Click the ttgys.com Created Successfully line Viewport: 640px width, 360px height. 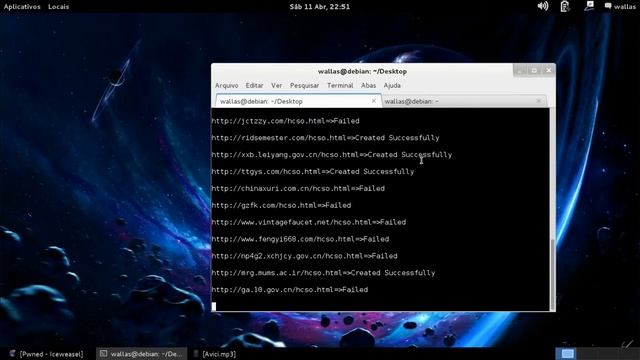[x=313, y=171]
